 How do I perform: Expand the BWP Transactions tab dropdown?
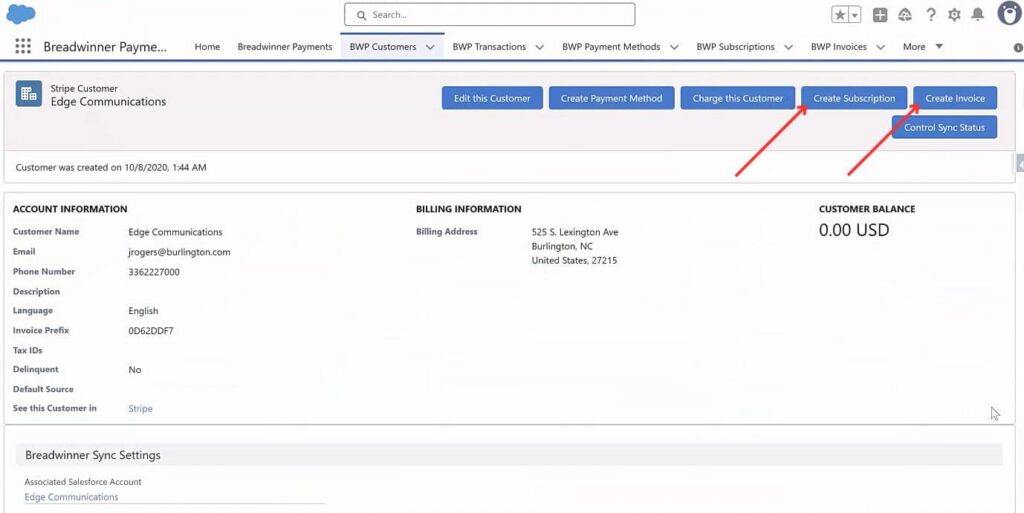(539, 47)
